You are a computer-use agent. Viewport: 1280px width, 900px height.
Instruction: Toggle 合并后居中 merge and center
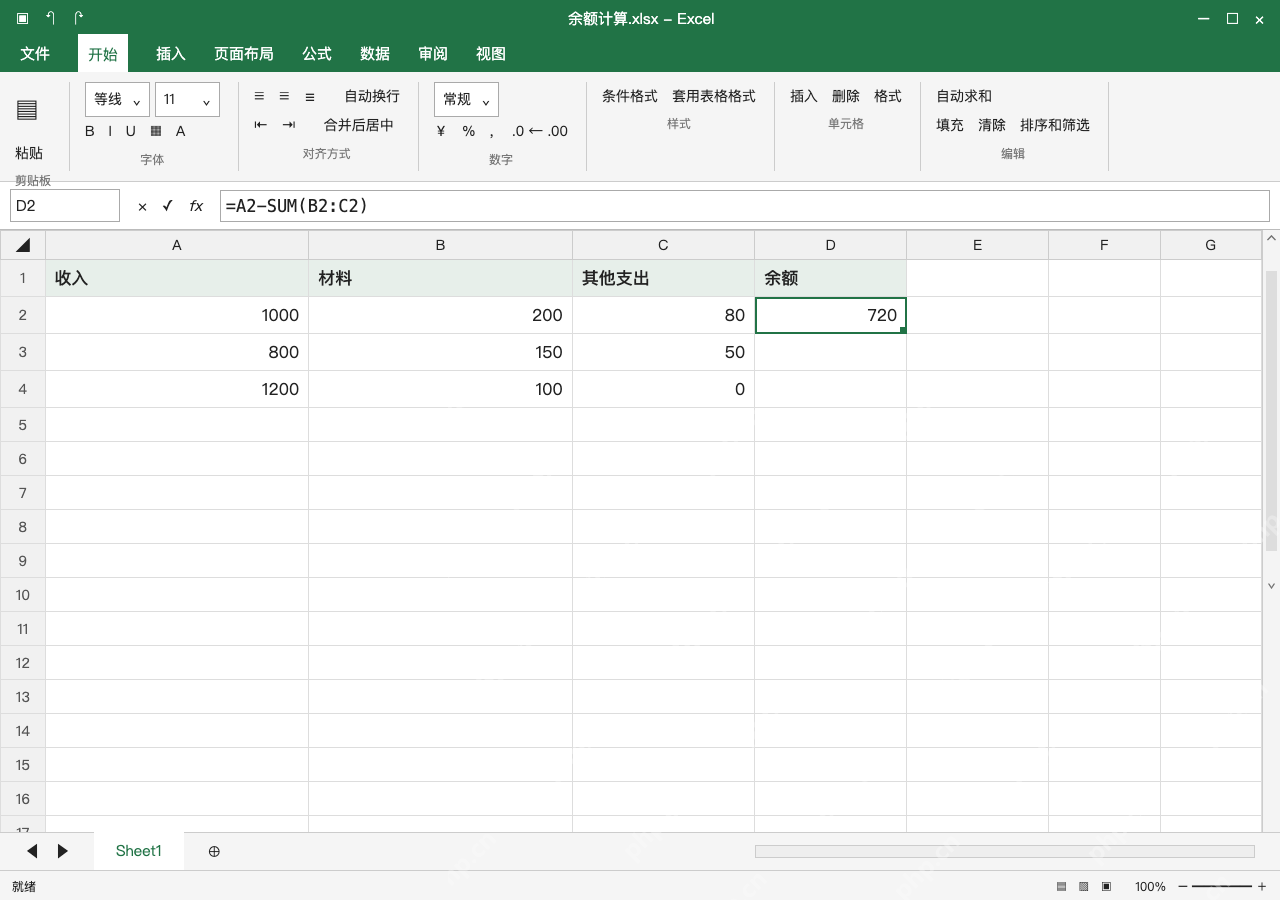(x=359, y=125)
